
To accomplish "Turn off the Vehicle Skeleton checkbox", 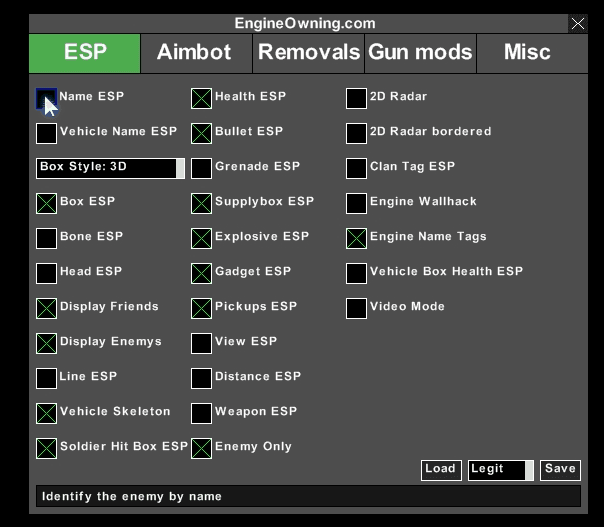I will [47, 413].
